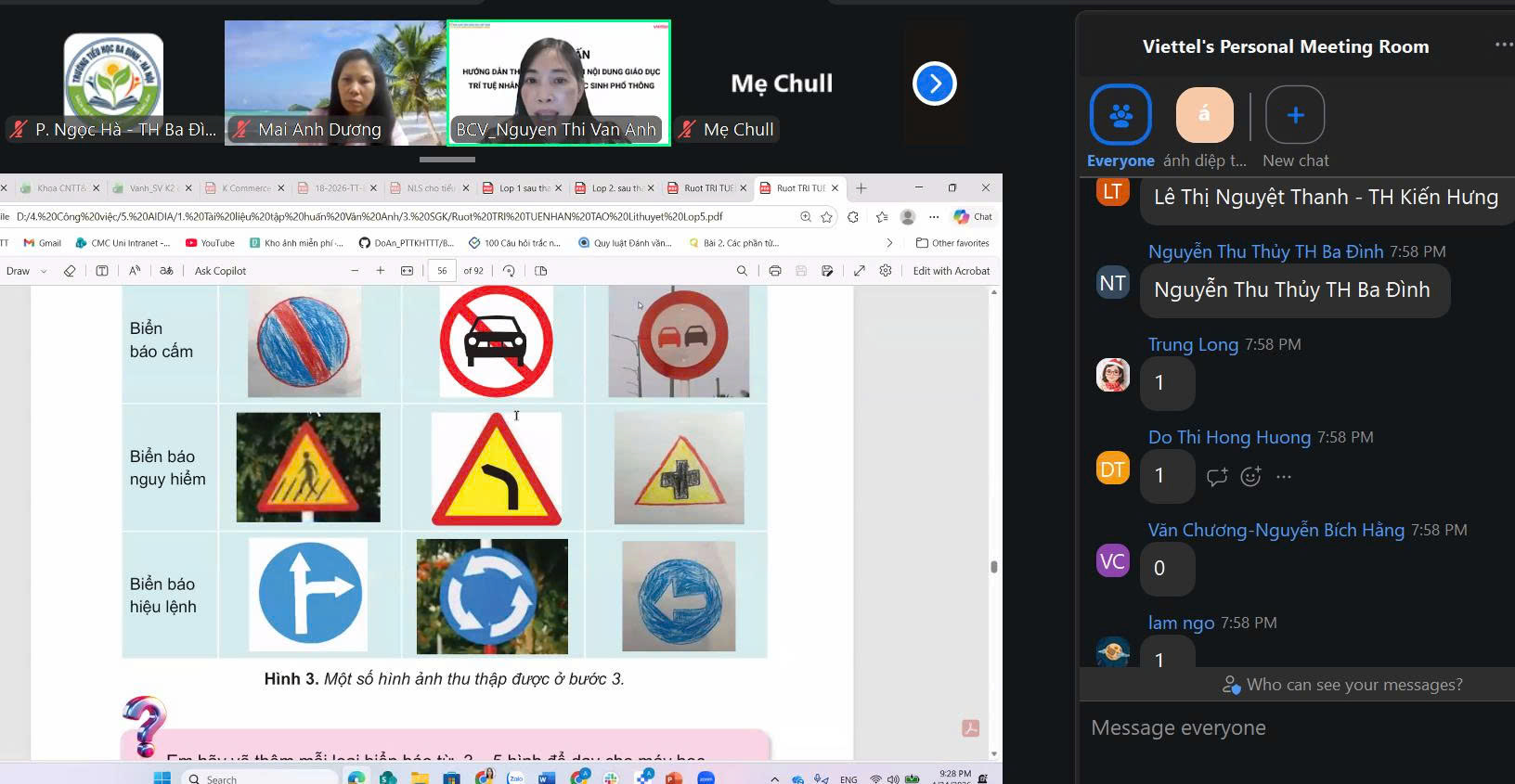
Task: Expand the Draw tool dropdown arrow
Action: (44, 272)
